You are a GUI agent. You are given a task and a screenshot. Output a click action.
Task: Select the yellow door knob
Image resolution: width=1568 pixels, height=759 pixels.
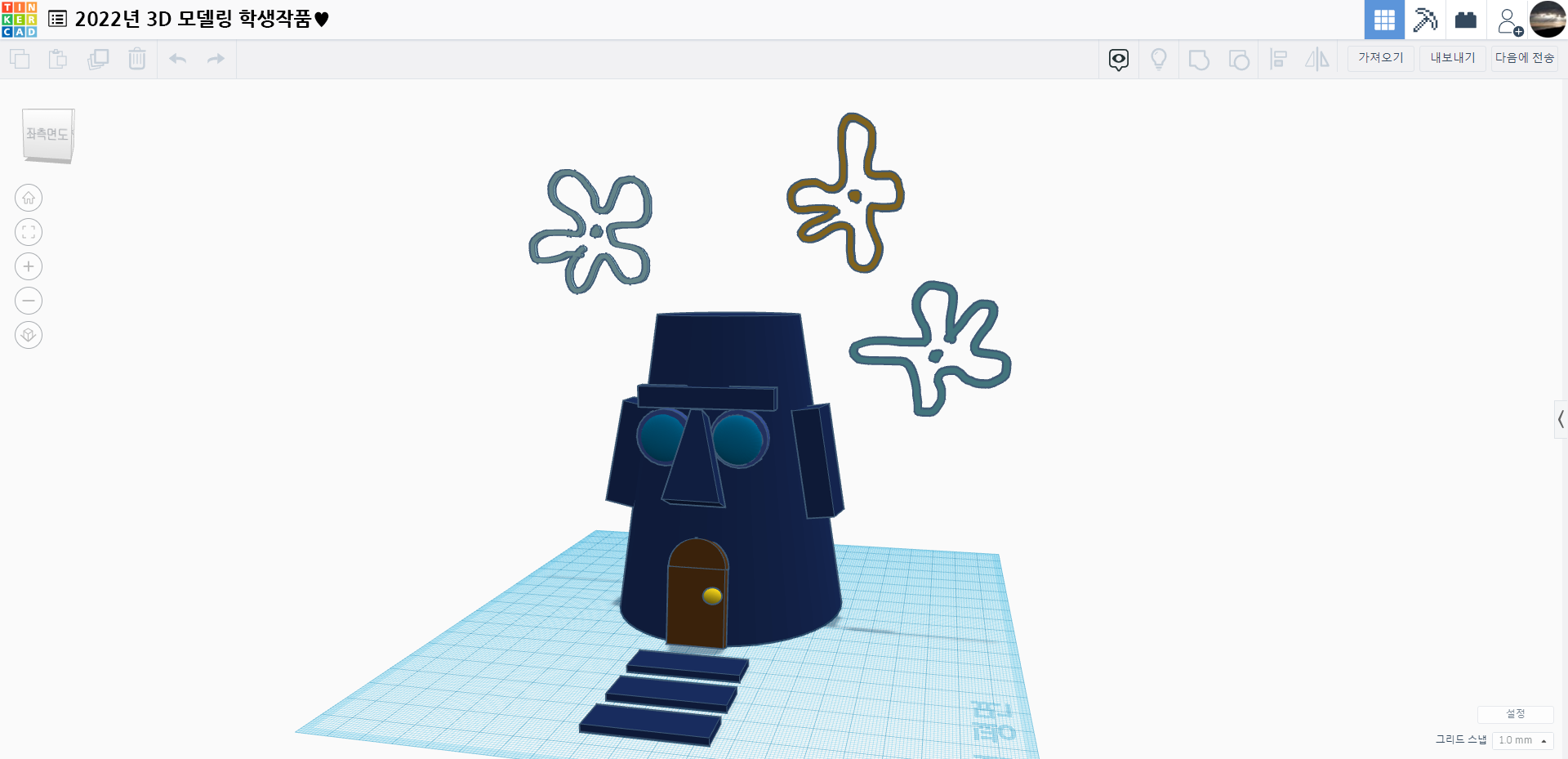pyautogui.click(x=712, y=596)
